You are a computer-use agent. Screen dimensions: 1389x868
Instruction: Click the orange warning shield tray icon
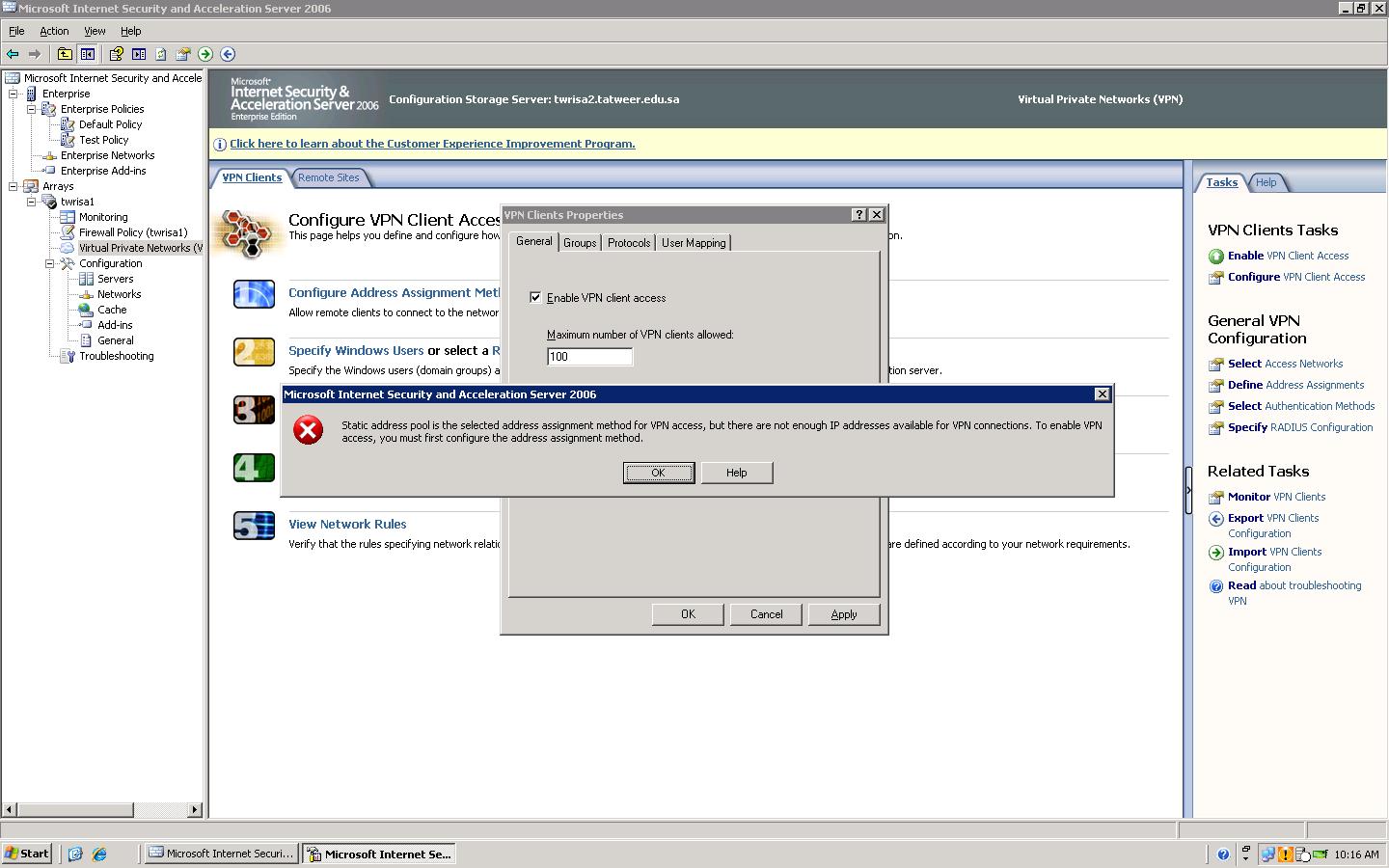(x=1285, y=854)
